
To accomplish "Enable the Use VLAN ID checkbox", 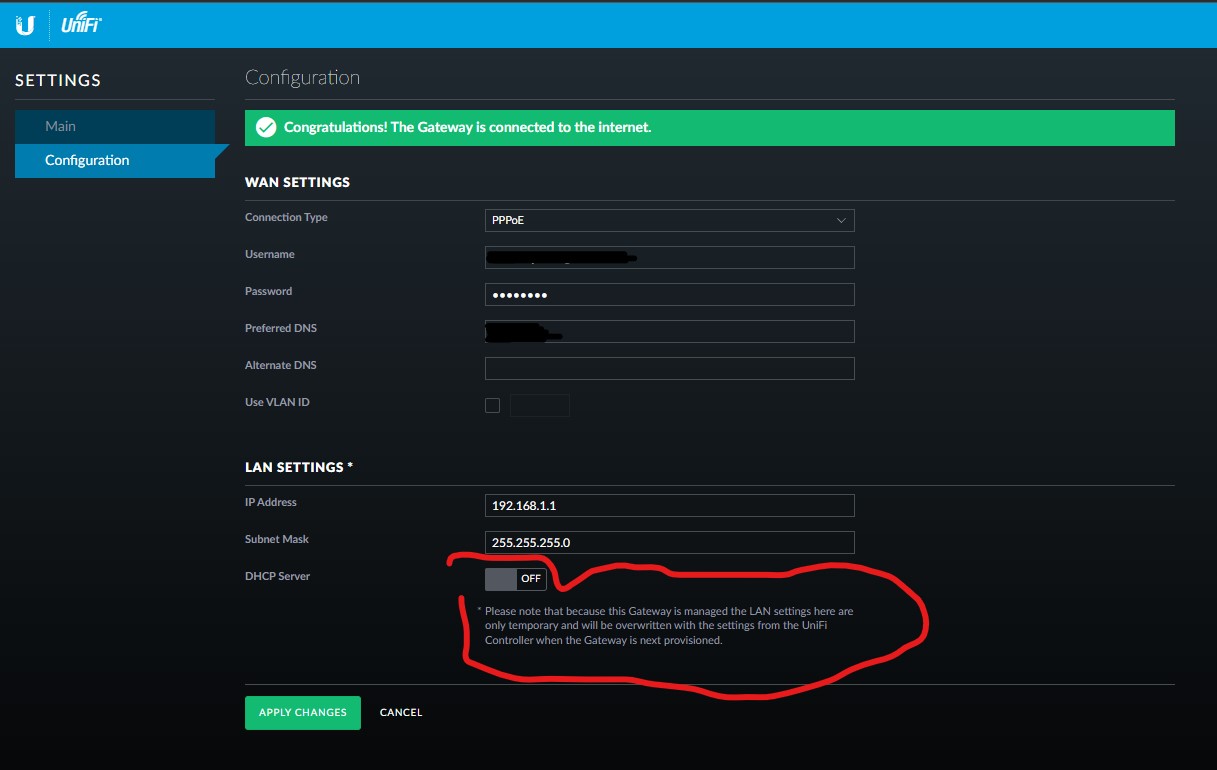I will (492, 405).
